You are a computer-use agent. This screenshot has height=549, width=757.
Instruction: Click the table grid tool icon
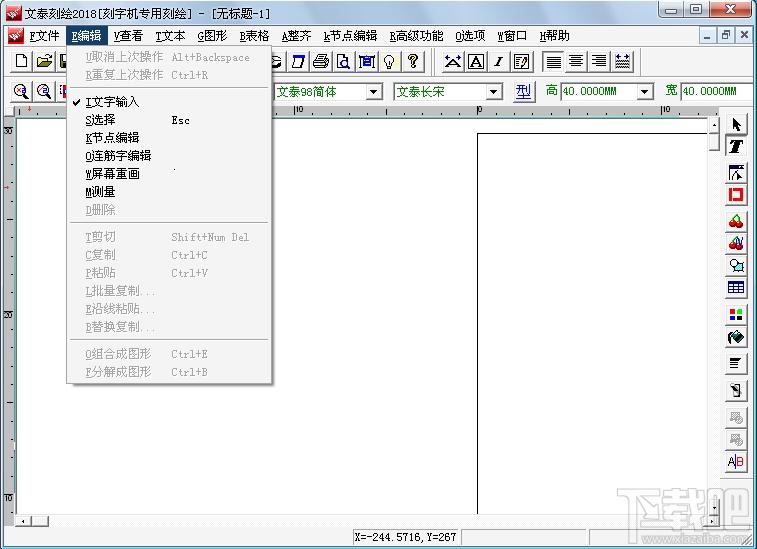735,288
